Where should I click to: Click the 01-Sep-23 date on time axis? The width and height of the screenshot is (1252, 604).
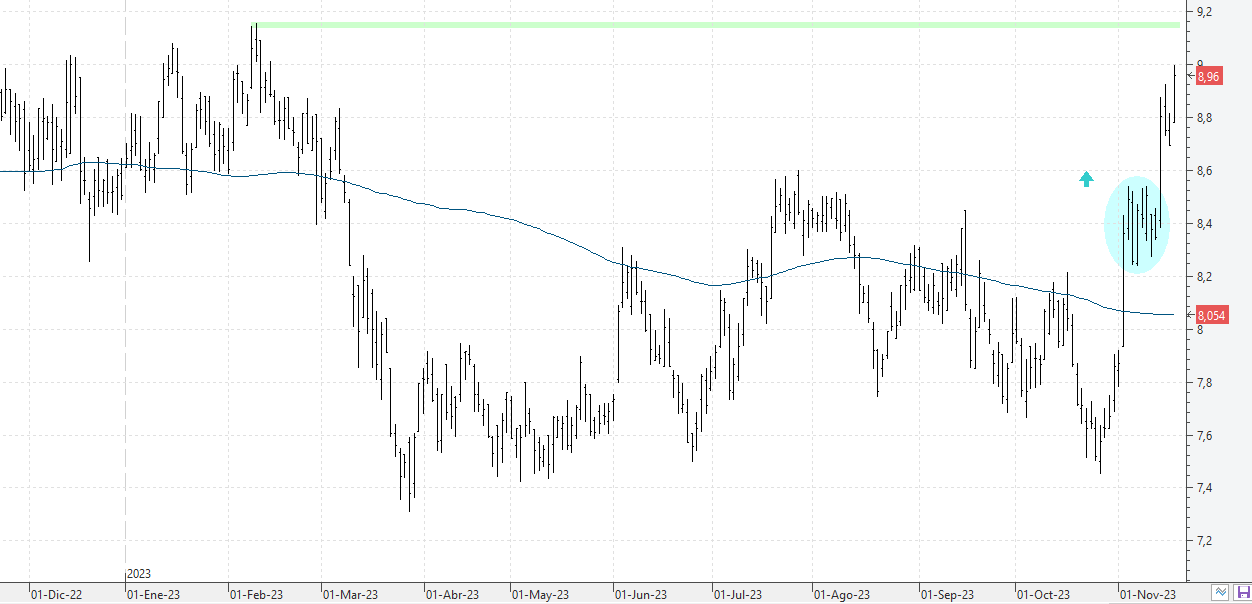coord(946,594)
